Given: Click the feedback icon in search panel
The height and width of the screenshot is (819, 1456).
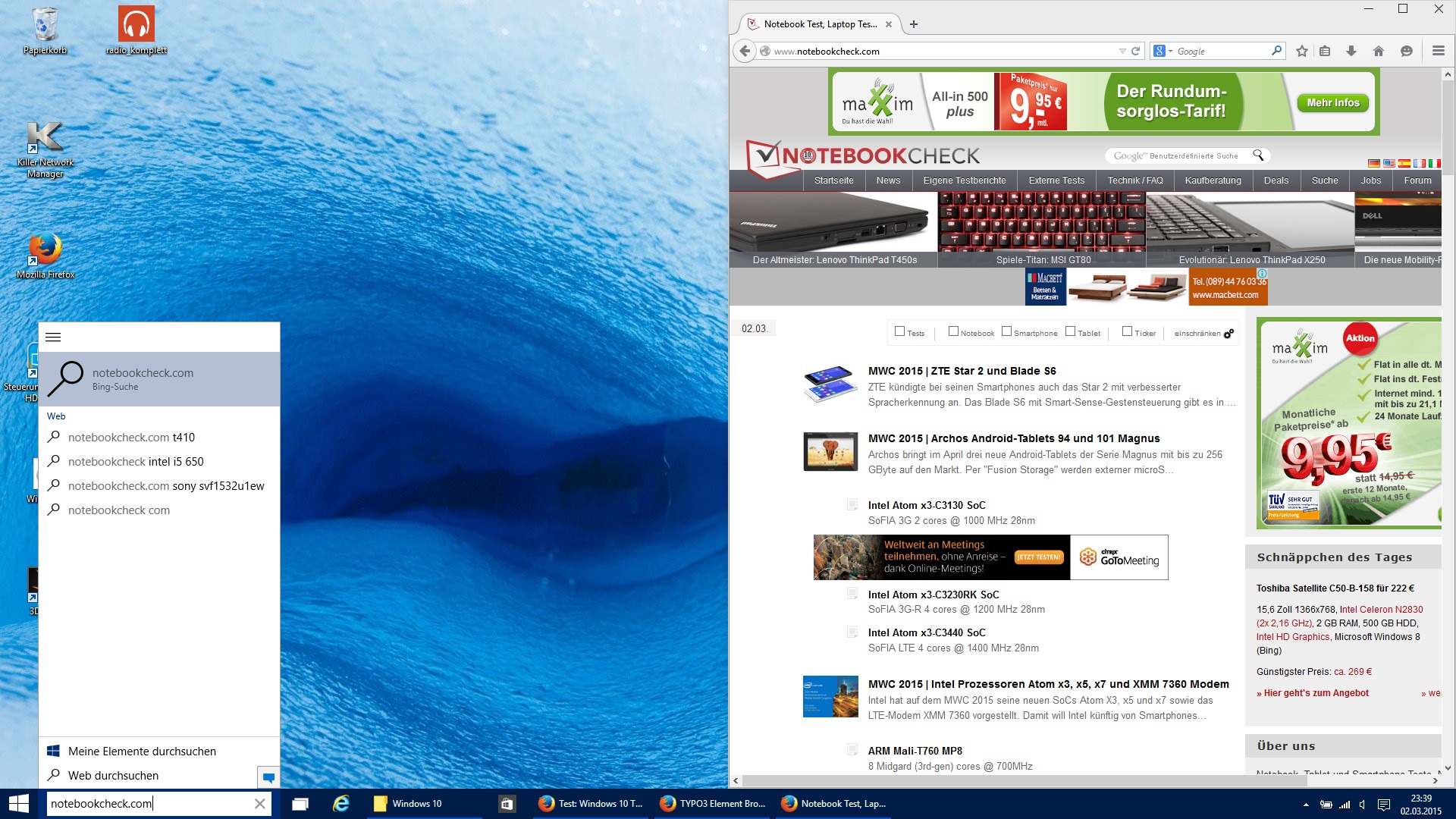Looking at the screenshot, I should point(268,777).
